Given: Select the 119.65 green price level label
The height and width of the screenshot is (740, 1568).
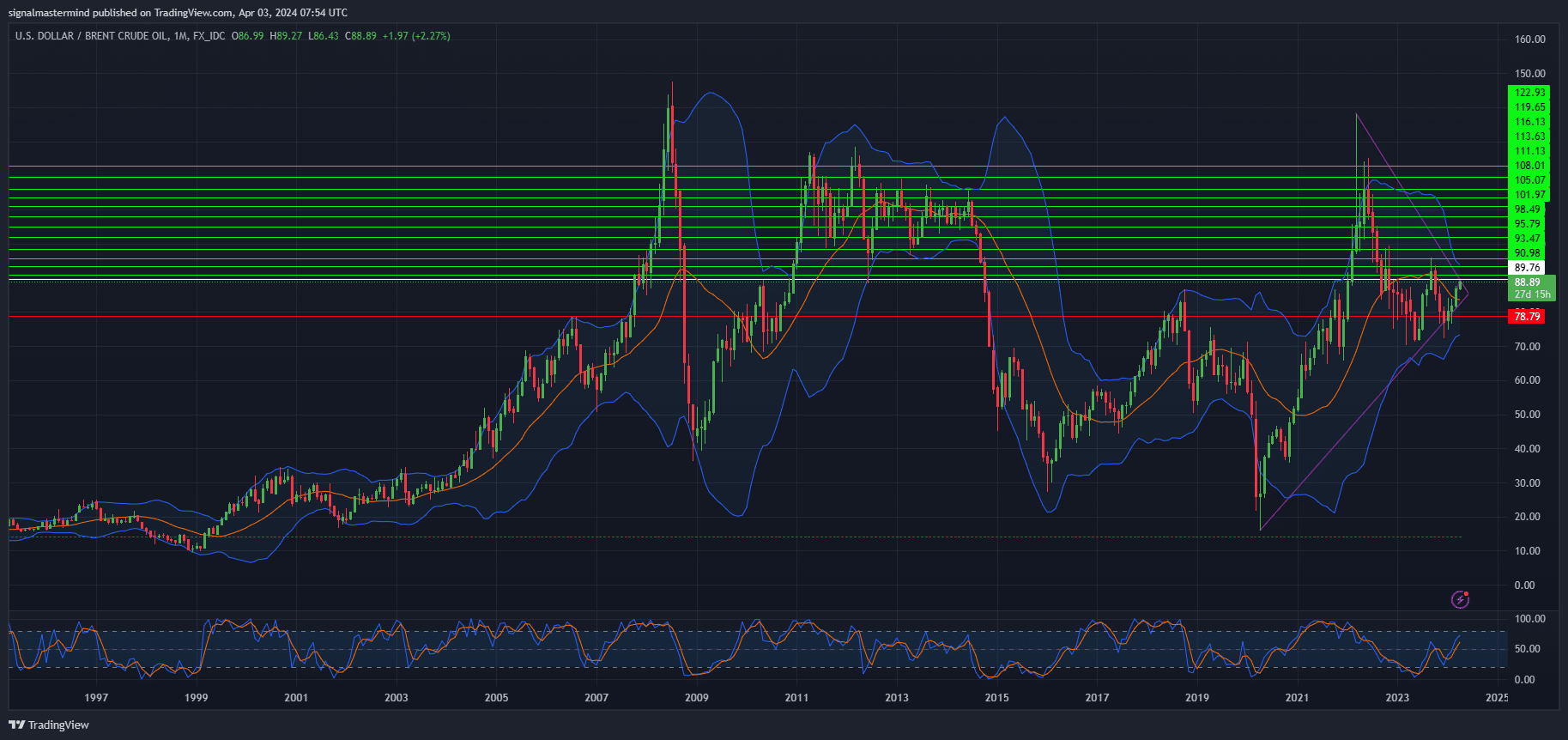Looking at the screenshot, I should coord(1529,107).
